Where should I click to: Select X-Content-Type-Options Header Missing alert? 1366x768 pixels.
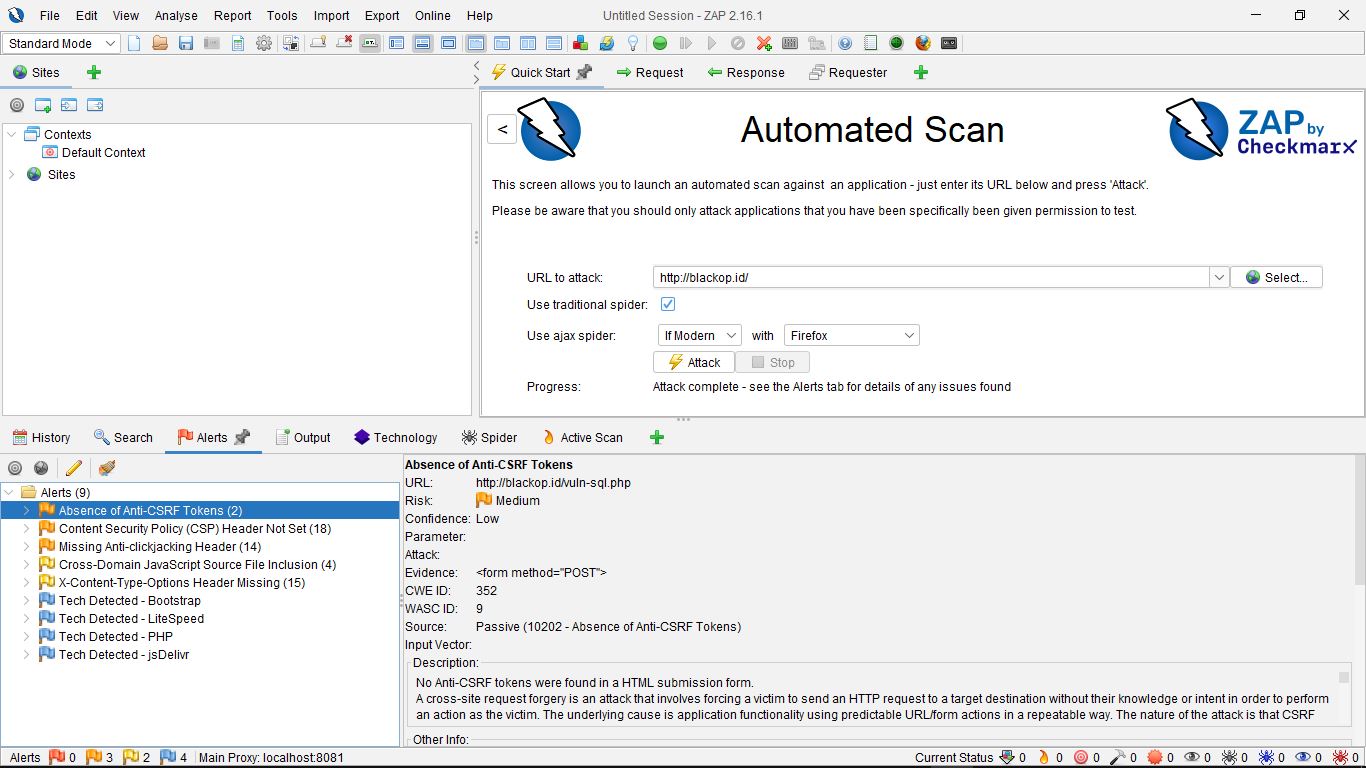182,582
